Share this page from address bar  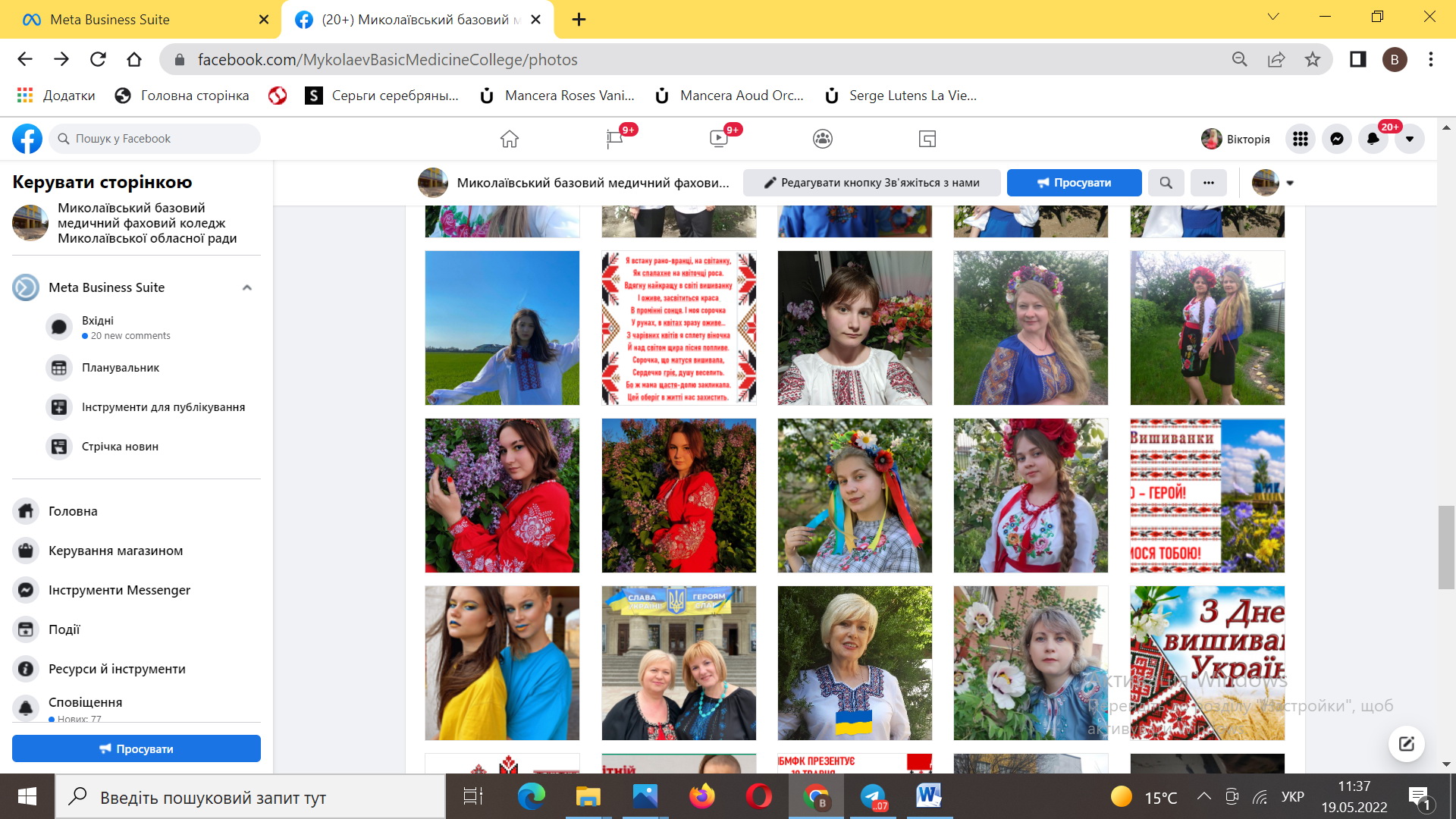pos(1276,59)
